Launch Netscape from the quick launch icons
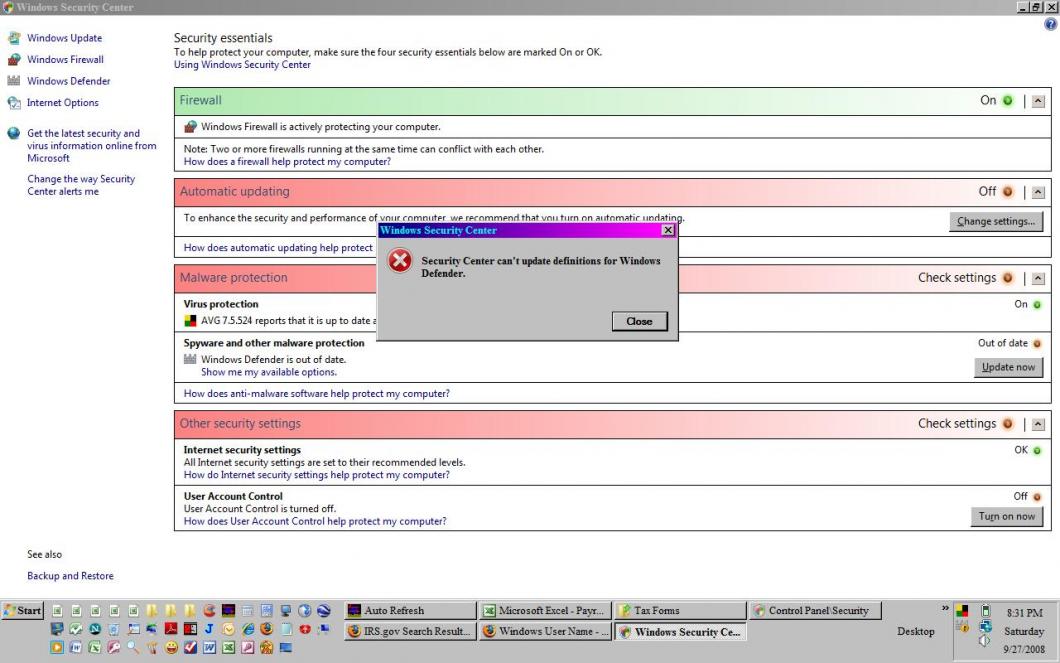Viewport: 1060px width, 663px height. click(95, 629)
